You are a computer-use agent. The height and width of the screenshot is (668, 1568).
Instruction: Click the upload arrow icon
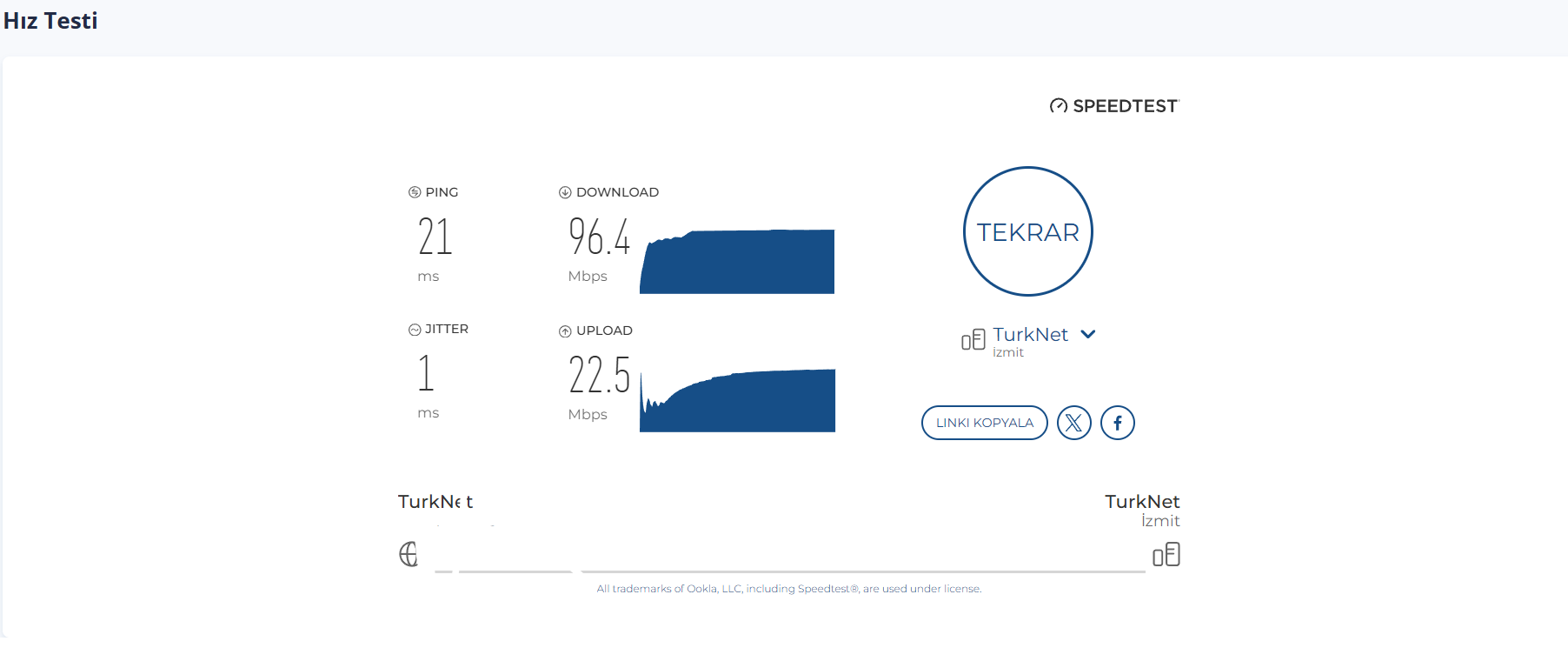coord(565,331)
